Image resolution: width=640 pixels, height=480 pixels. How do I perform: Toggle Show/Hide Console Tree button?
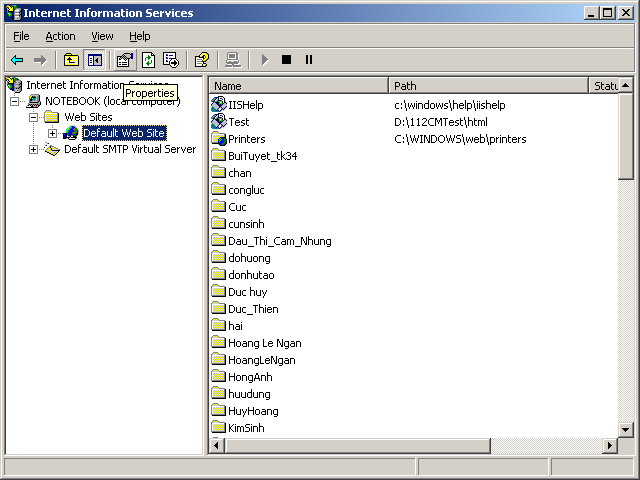pyautogui.click(x=95, y=60)
